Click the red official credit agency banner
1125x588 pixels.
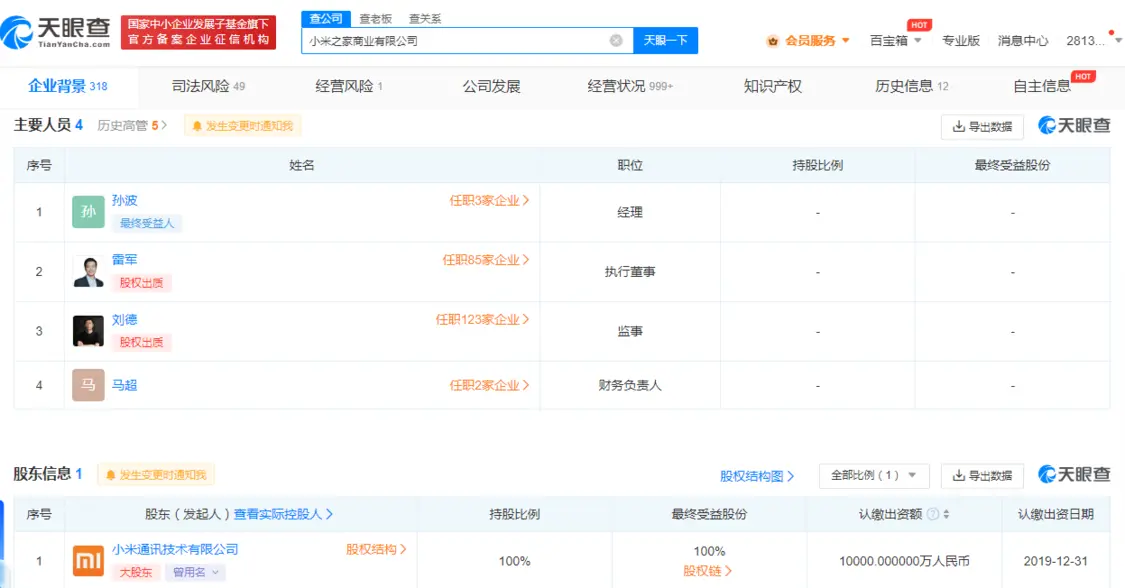click(x=199, y=32)
